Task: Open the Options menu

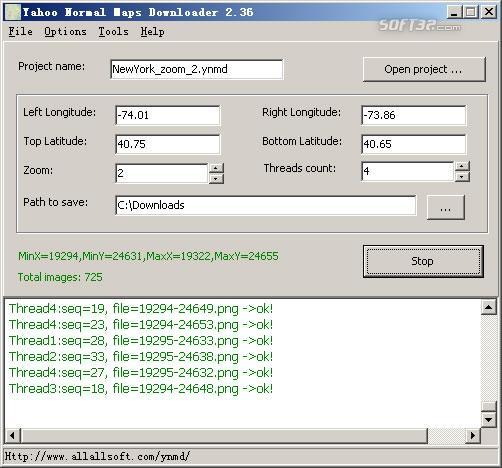Action: coord(65,32)
